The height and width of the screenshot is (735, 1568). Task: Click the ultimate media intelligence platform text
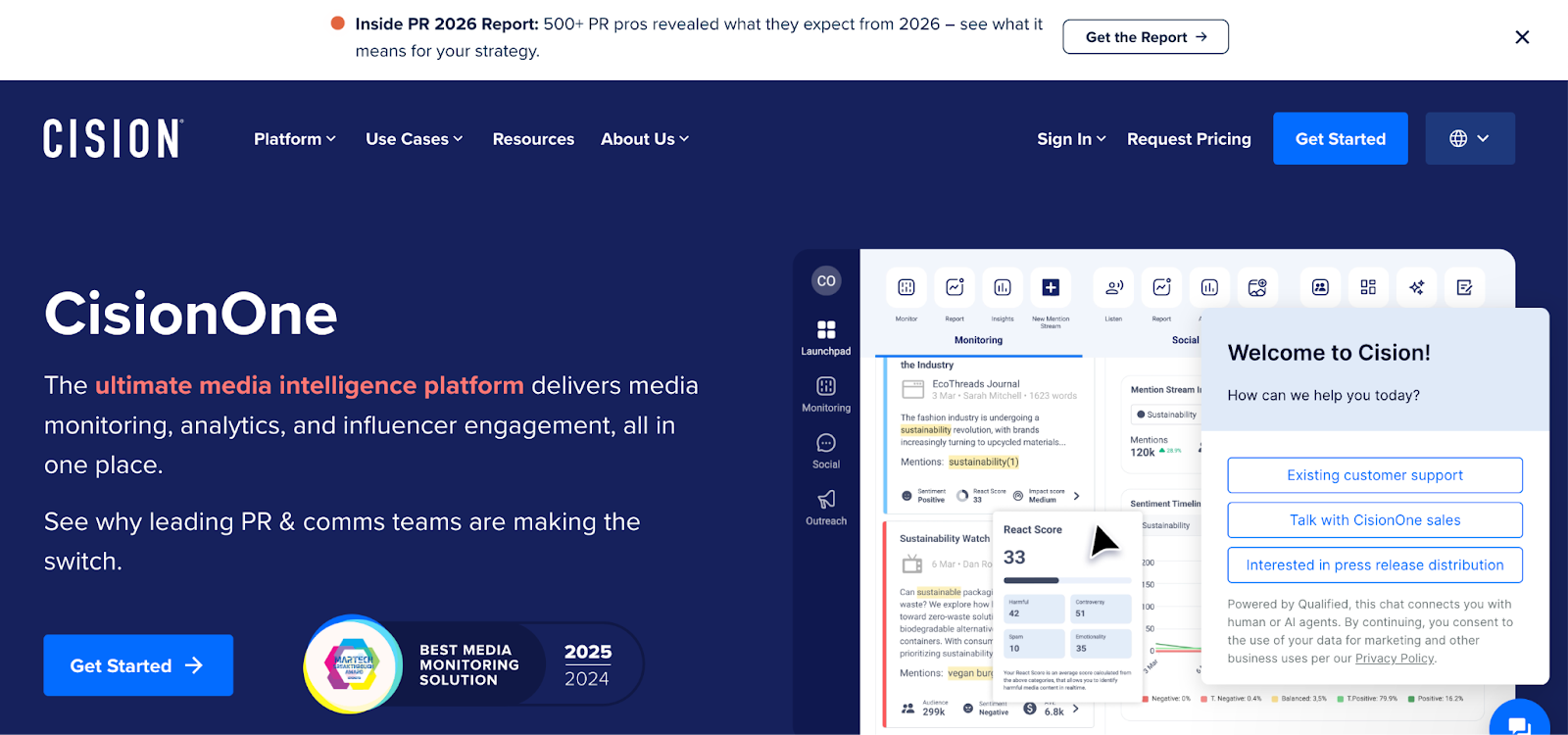[310, 385]
